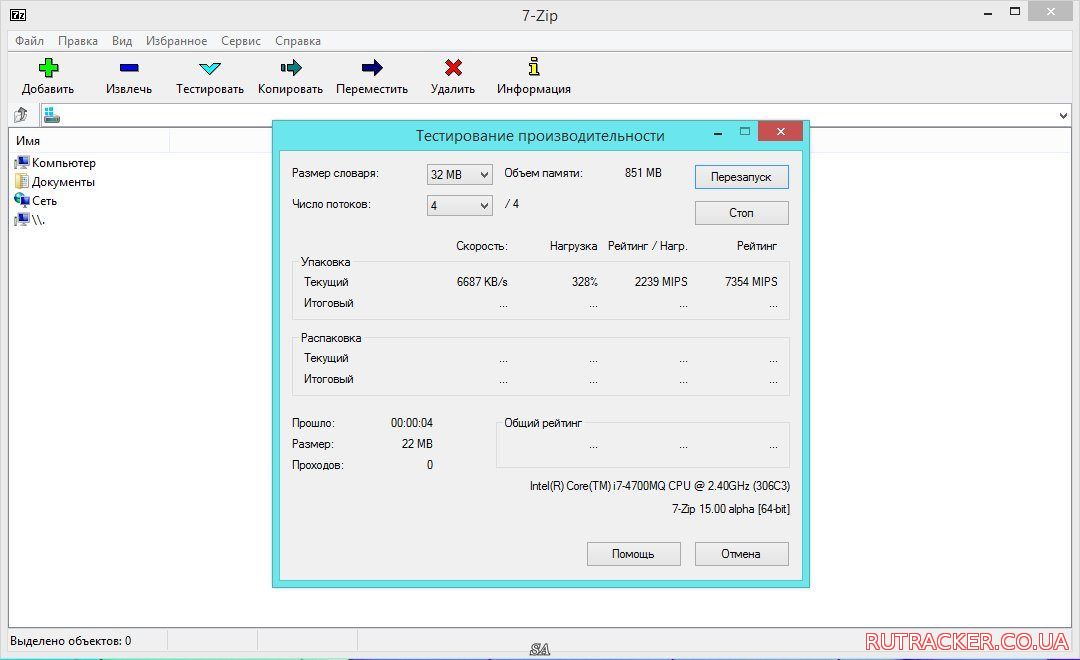Image resolution: width=1080 pixels, height=660 pixels.
Task: Click the Переместить blue arrow icon
Action: pyautogui.click(x=372, y=68)
